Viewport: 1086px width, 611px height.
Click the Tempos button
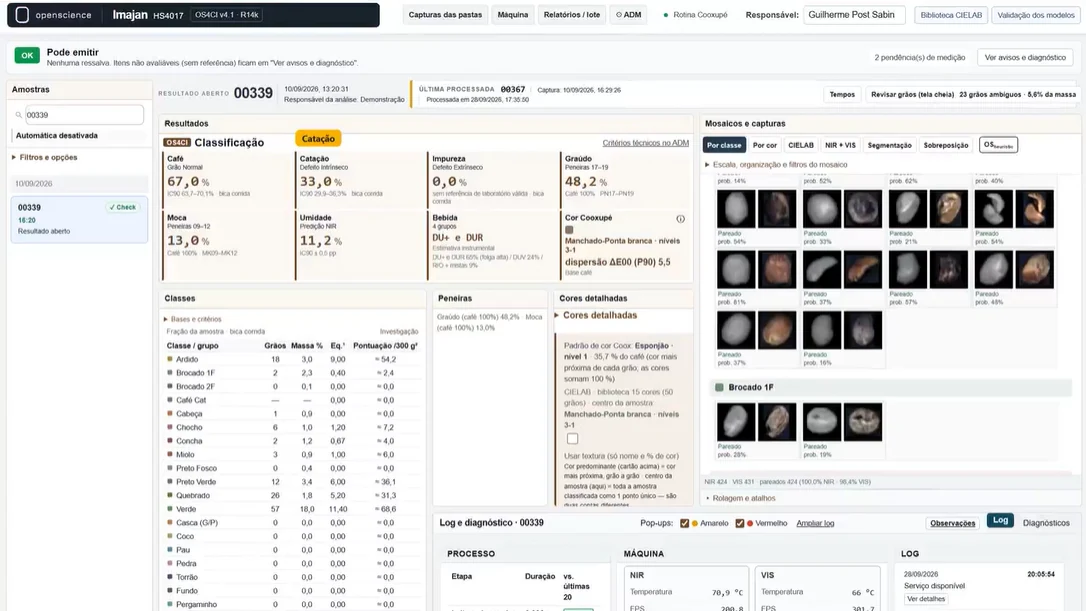pos(842,94)
